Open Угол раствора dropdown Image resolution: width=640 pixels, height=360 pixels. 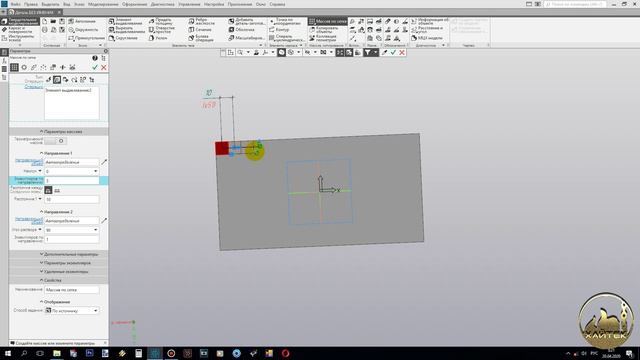(x=96, y=230)
